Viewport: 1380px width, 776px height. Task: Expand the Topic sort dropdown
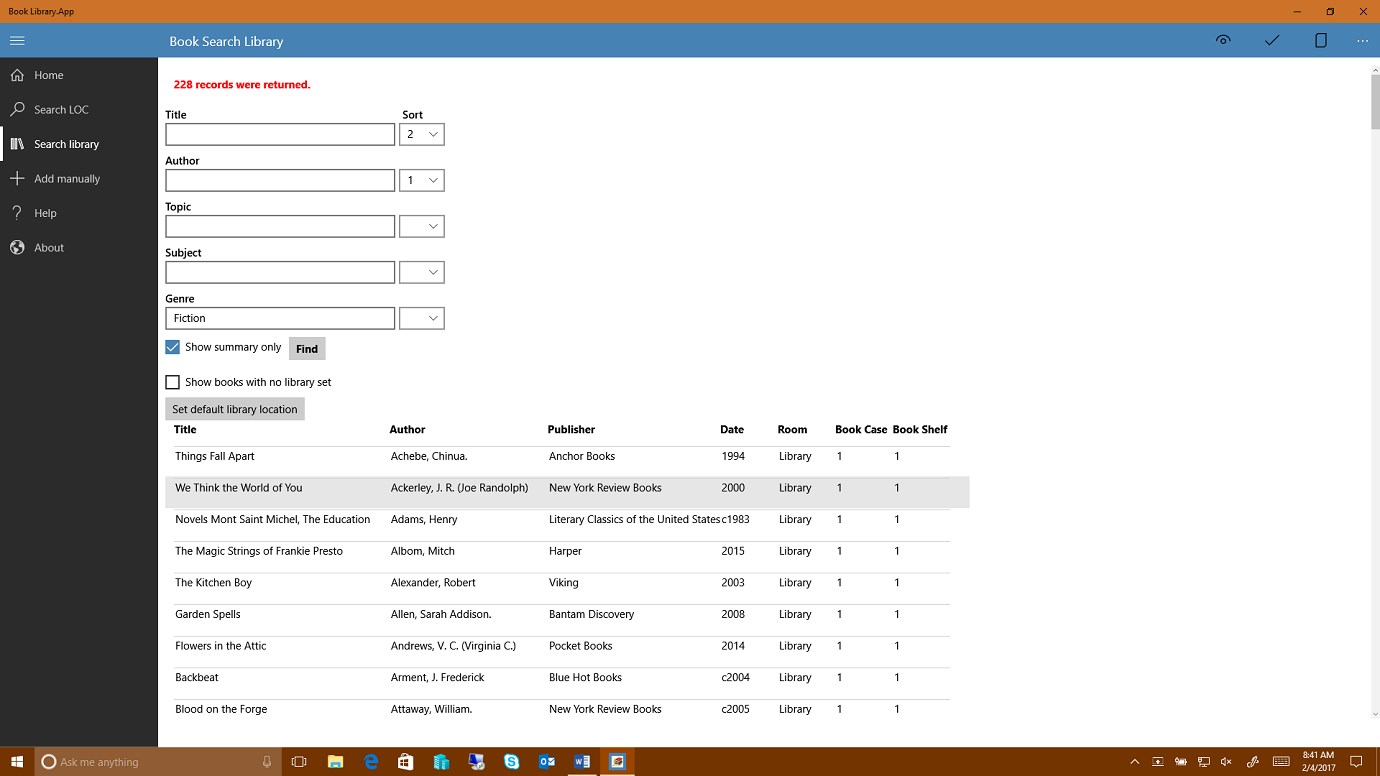422,226
